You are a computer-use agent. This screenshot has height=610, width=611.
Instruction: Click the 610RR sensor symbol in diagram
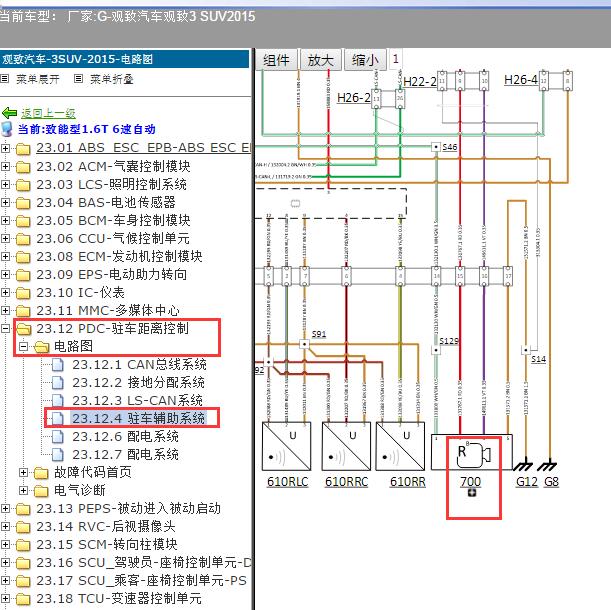tap(400, 446)
